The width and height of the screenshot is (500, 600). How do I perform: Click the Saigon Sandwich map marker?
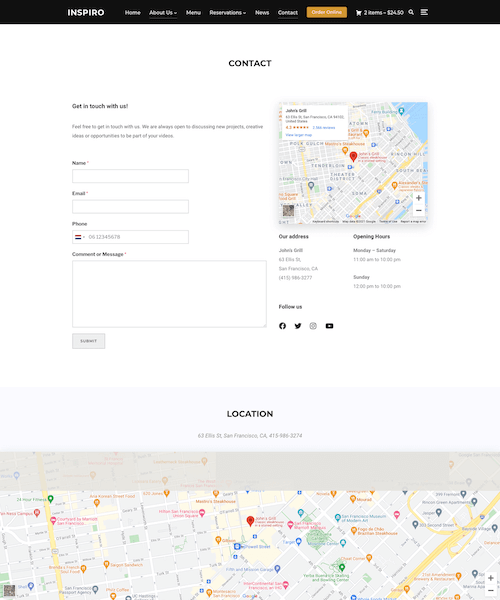pos(106,564)
